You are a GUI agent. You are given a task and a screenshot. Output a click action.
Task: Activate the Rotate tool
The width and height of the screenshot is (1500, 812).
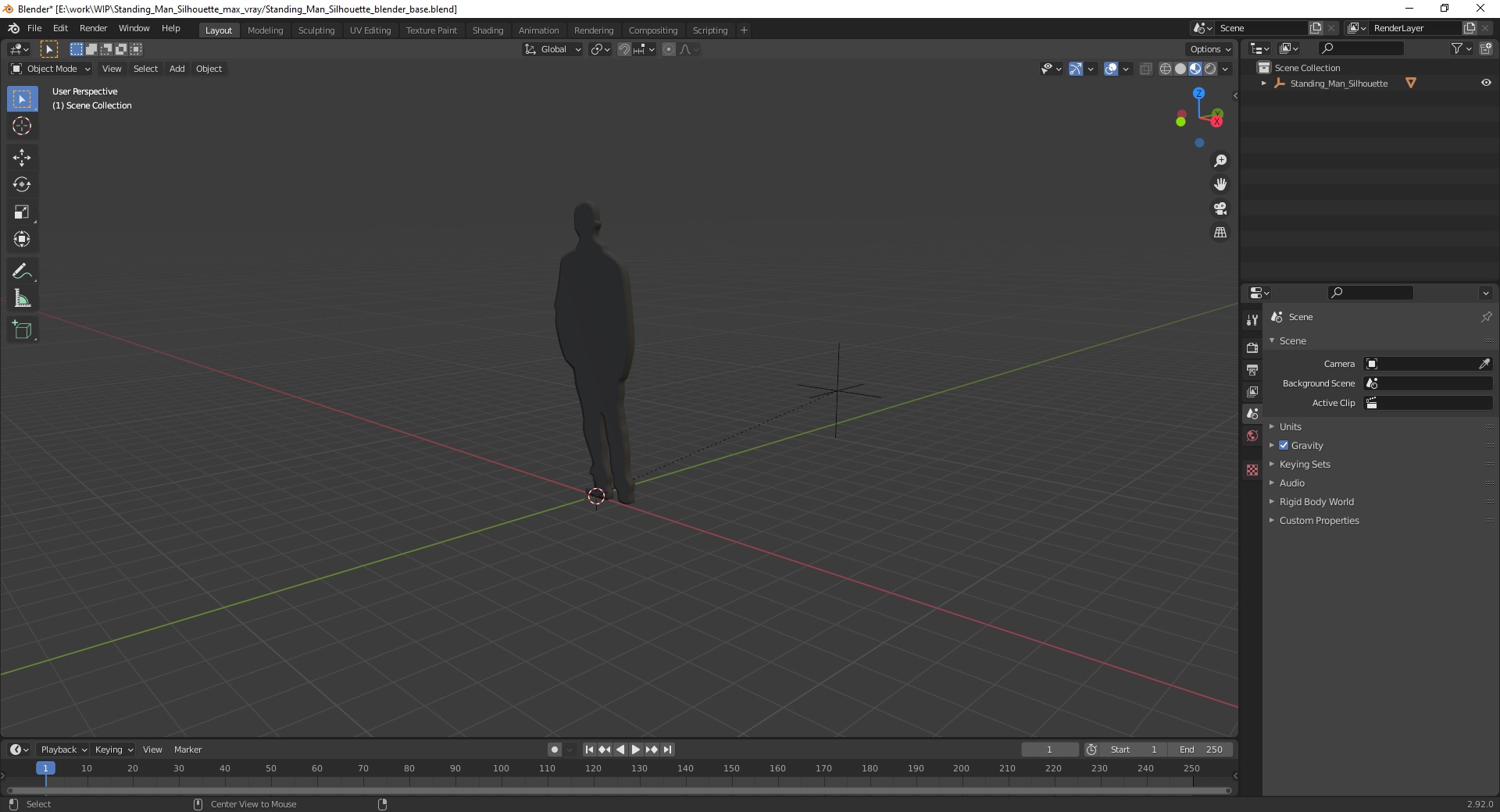(x=22, y=185)
